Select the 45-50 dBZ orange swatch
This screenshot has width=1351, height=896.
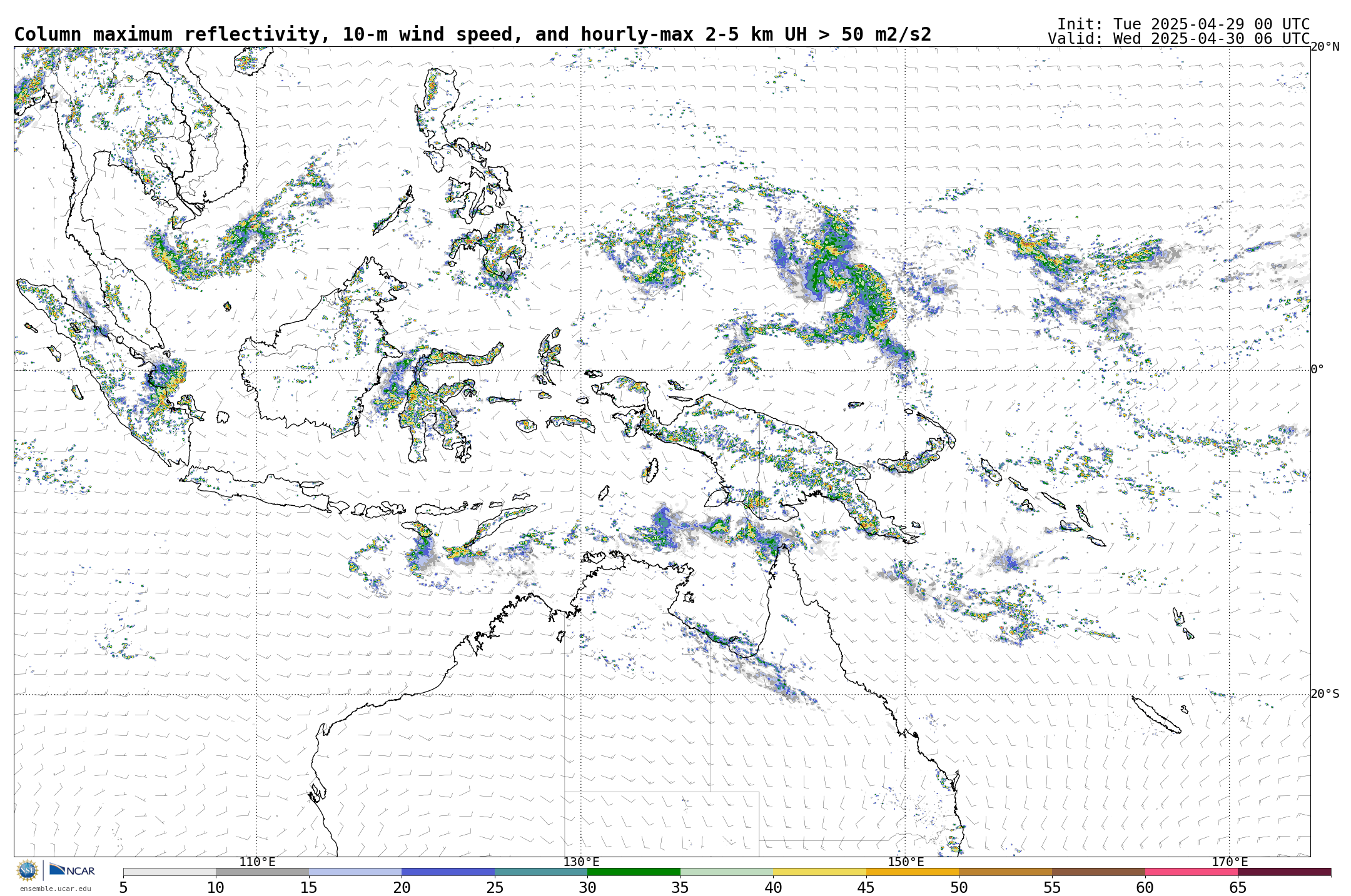coord(913,872)
